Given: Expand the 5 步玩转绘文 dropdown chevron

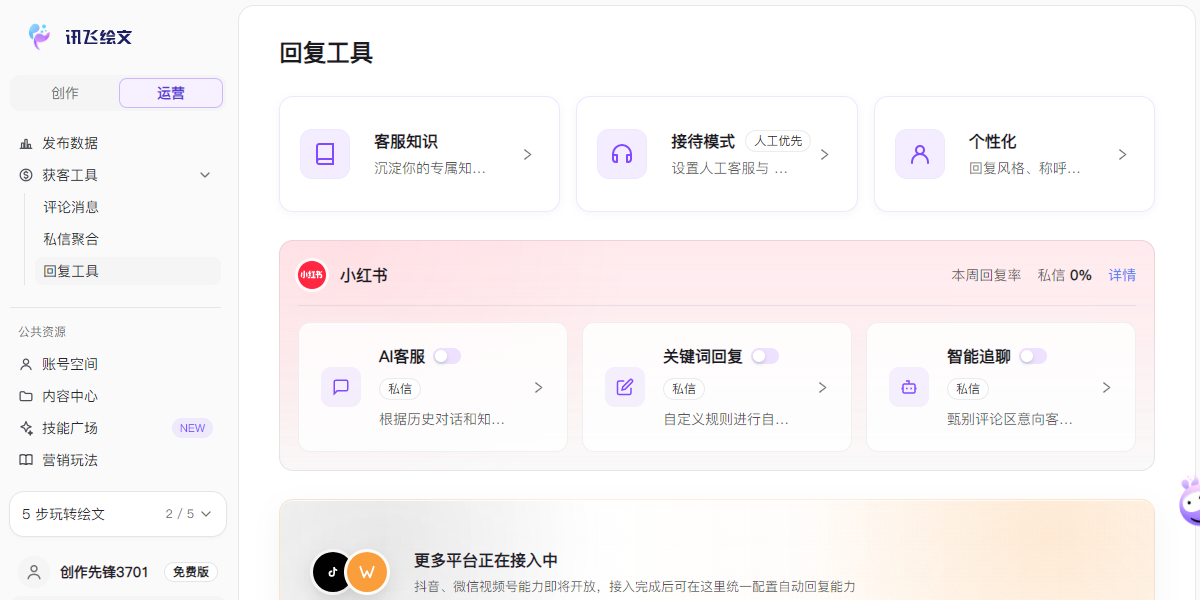Looking at the screenshot, I should coord(206,514).
